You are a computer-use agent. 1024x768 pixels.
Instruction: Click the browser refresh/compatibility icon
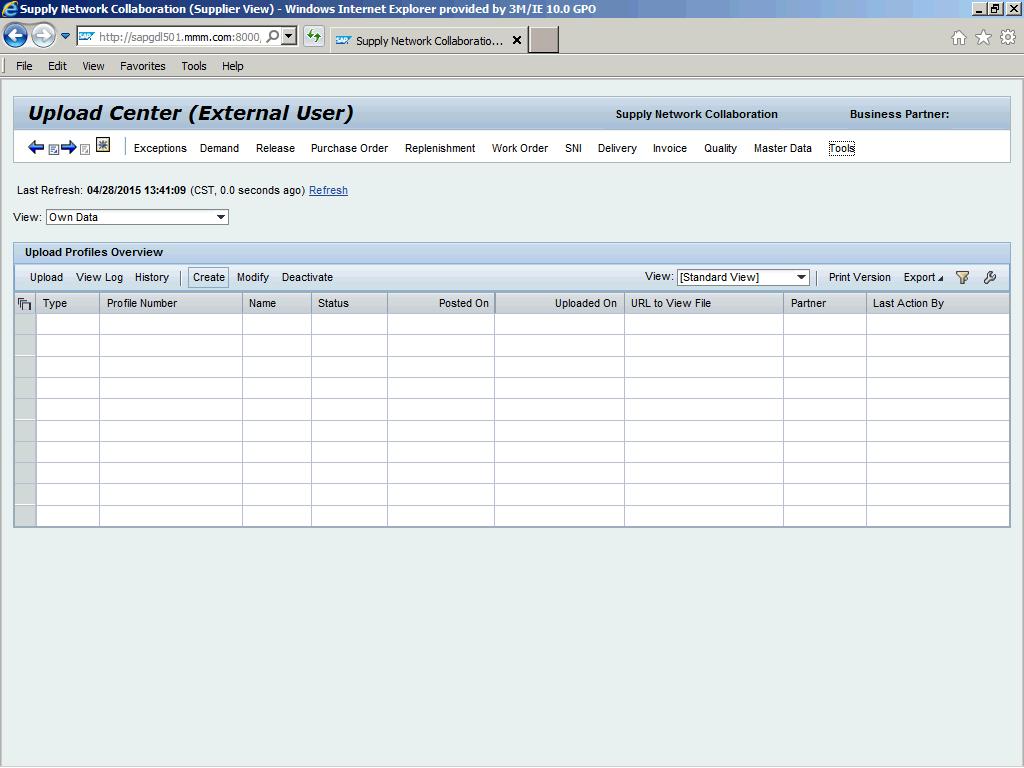click(x=314, y=37)
